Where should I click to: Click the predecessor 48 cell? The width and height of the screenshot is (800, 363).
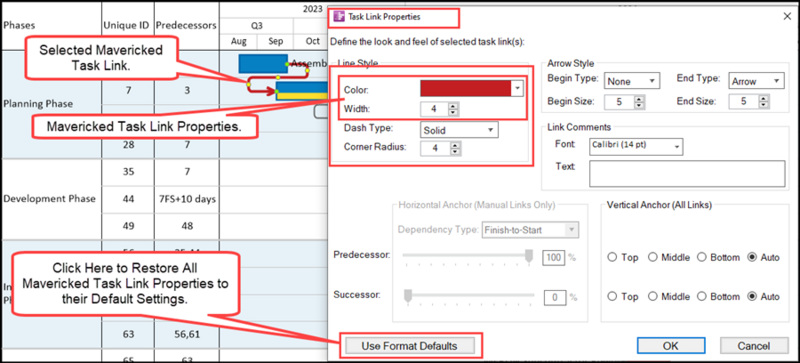[x=186, y=226]
